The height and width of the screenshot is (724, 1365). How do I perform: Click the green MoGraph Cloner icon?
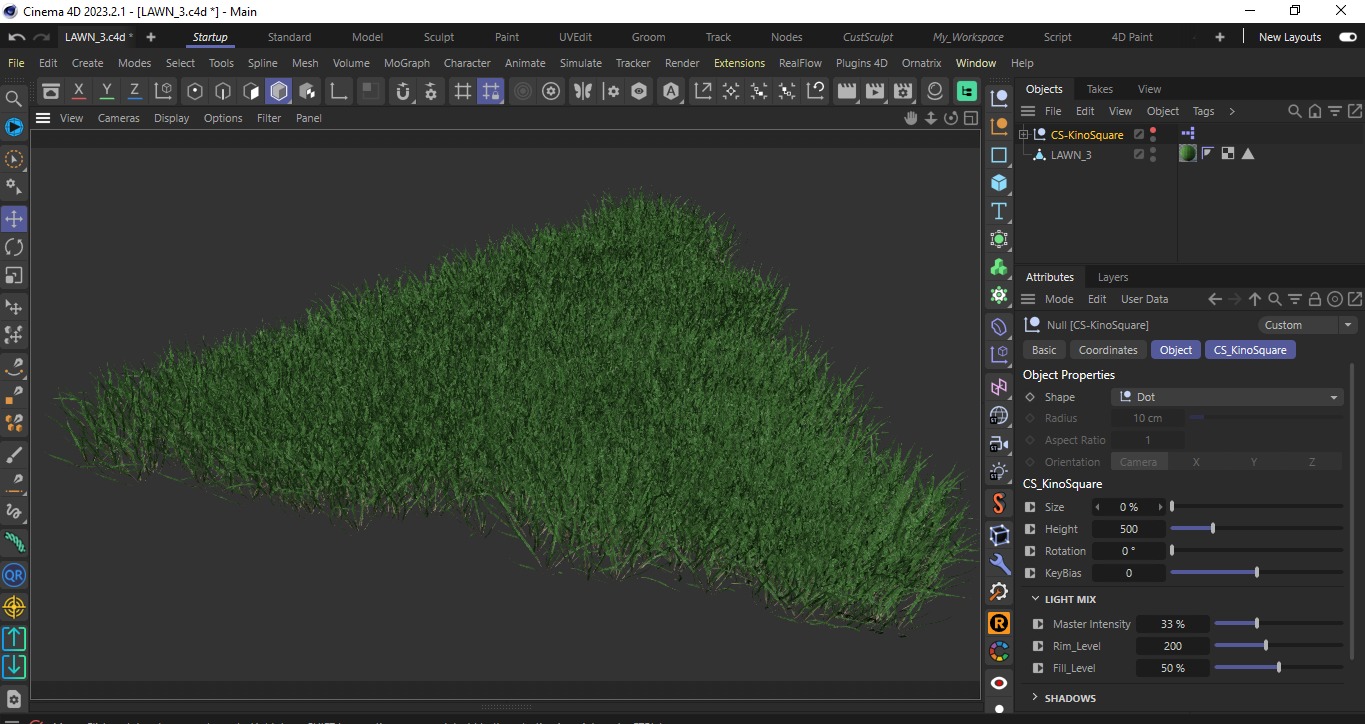point(999,267)
